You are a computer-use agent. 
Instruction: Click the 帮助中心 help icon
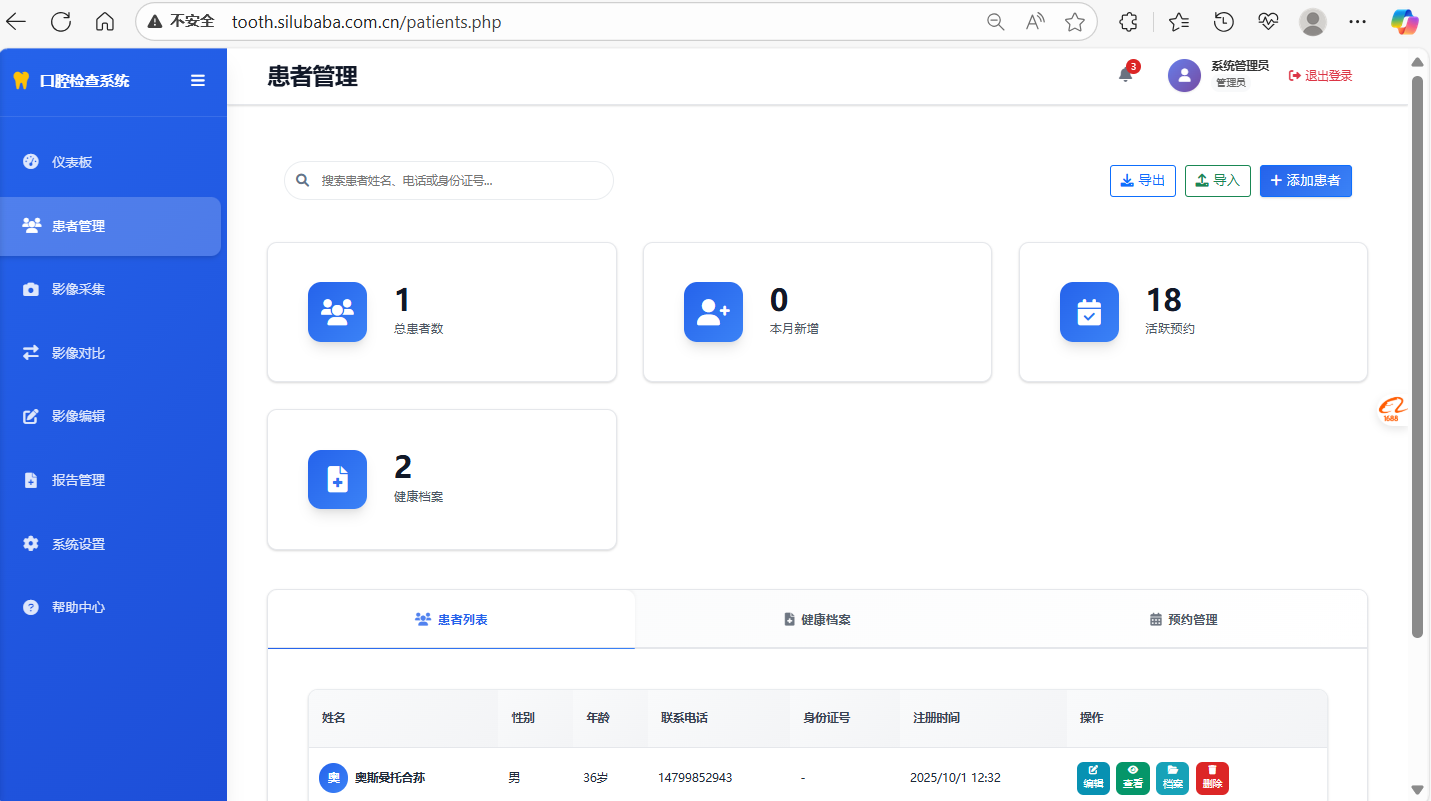30,607
